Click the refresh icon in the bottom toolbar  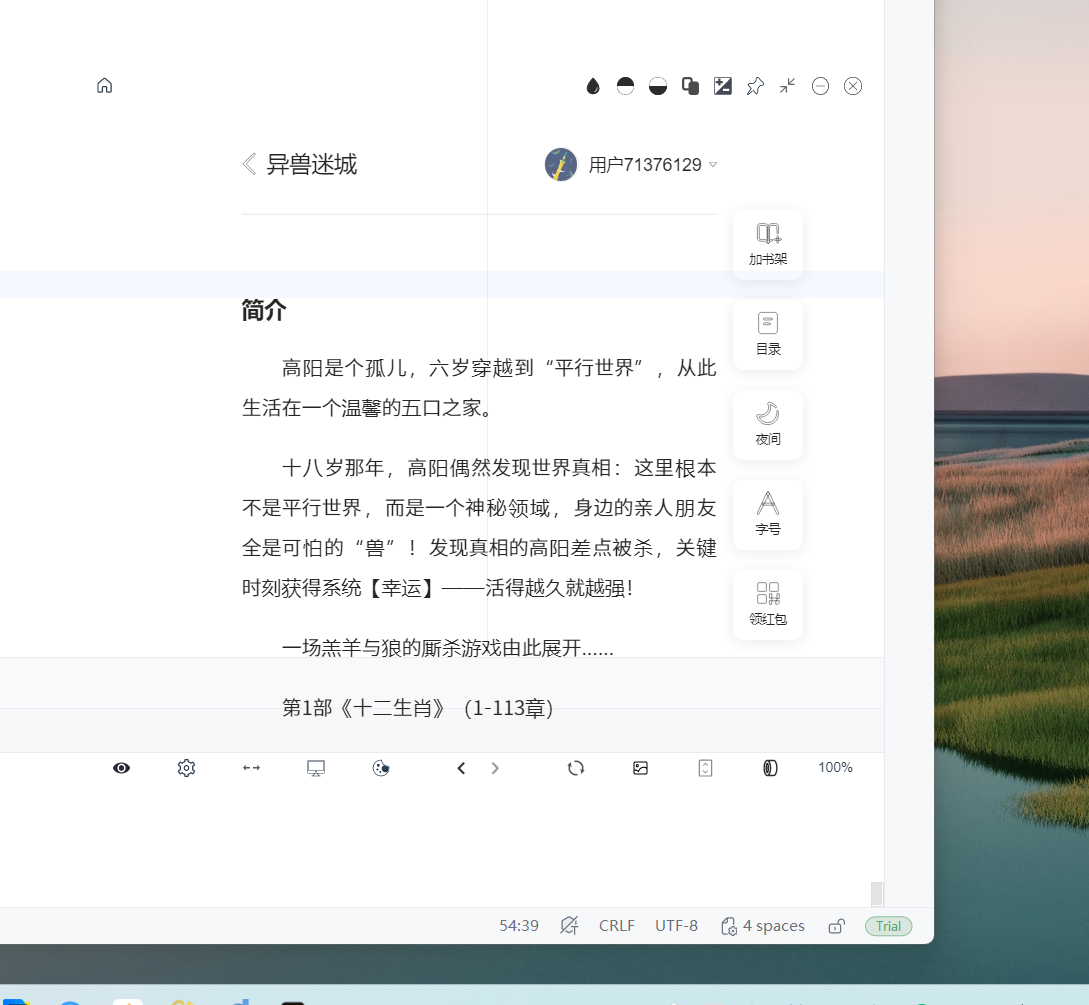click(576, 768)
